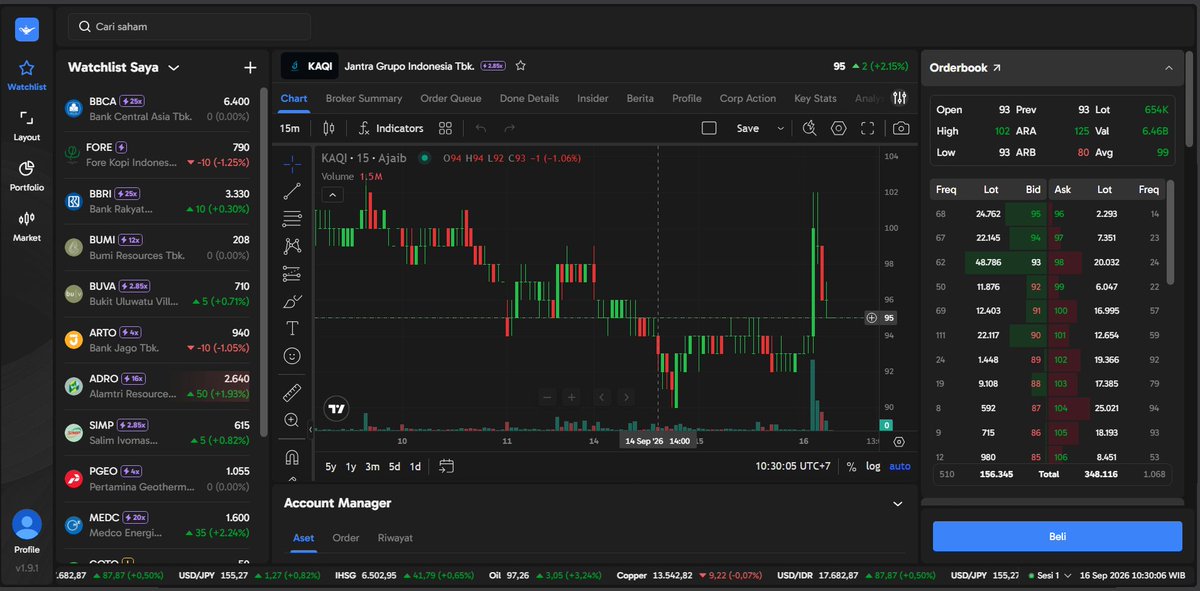1200x591 pixels.
Task: Pop out the Orderbook with the arrow icon
Action: [x=996, y=68]
